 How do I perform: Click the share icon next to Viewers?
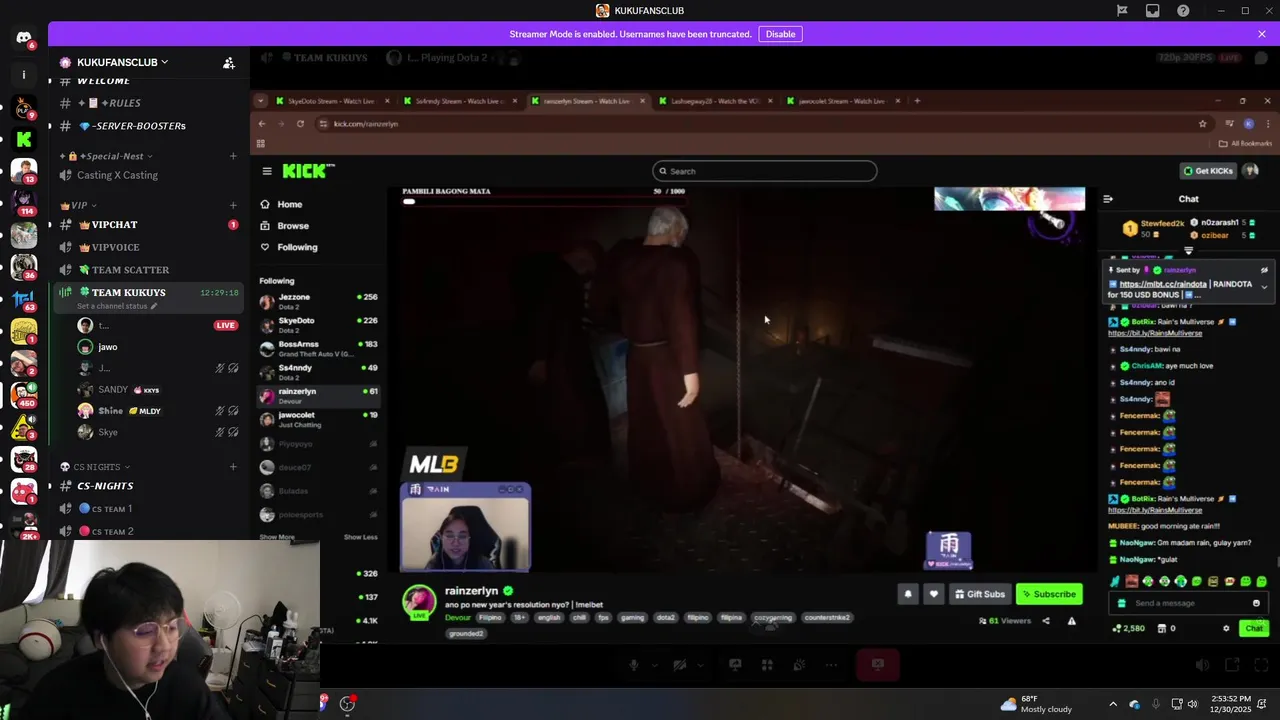(1046, 621)
